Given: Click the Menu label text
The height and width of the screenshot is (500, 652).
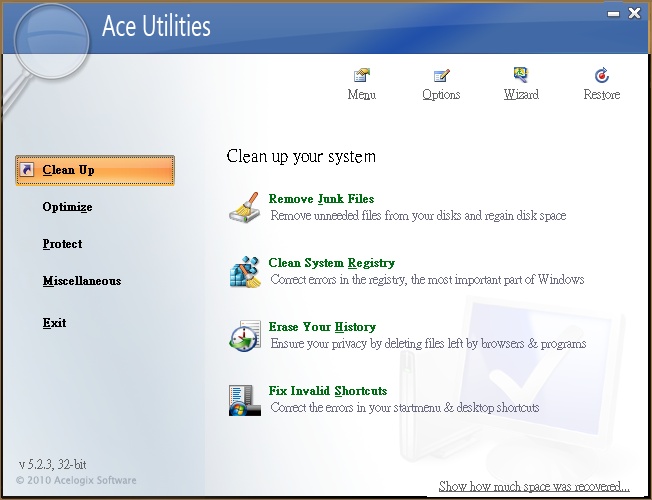Looking at the screenshot, I should [362, 95].
